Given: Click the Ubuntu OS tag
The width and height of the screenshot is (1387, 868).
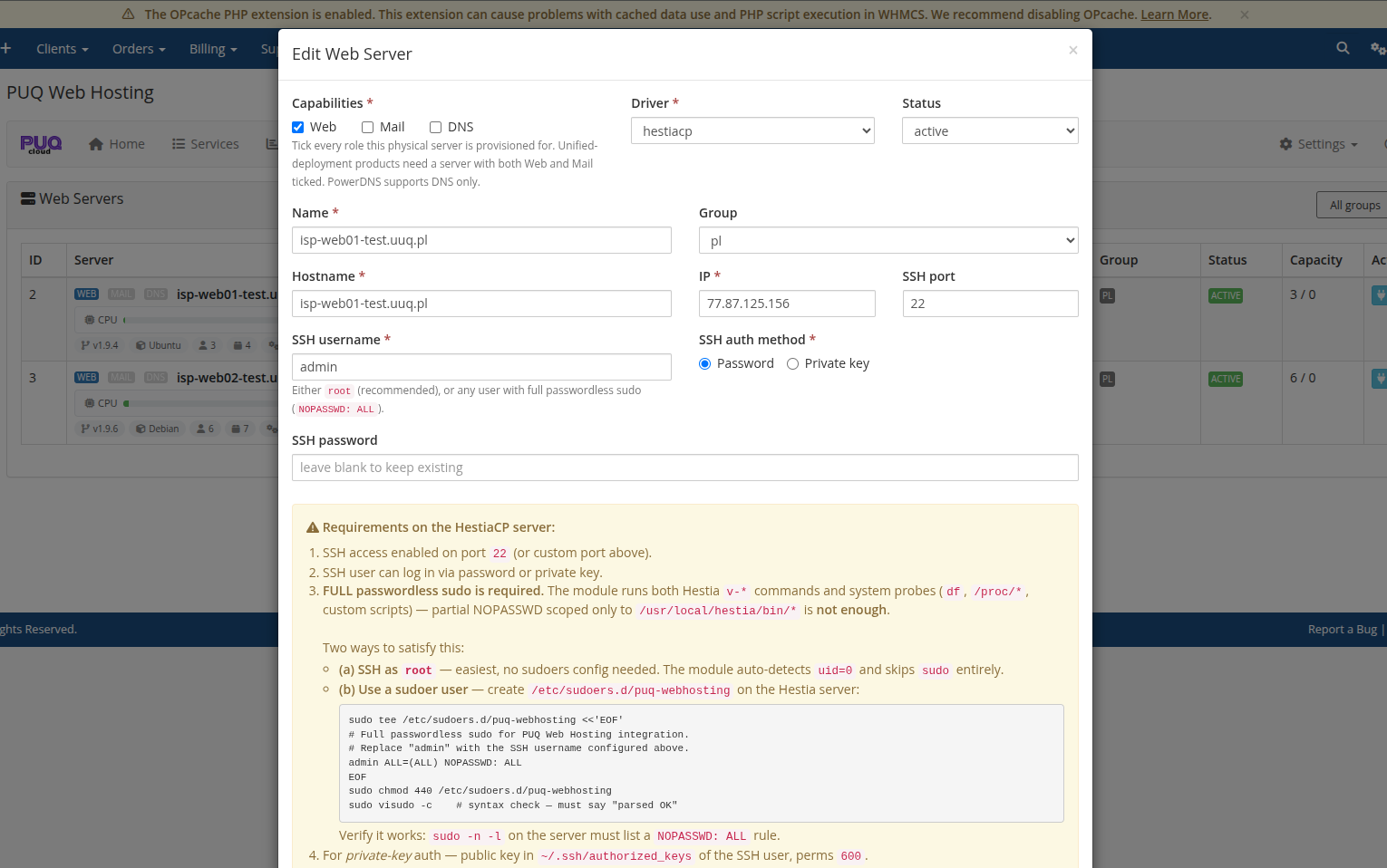Looking at the screenshot, I should (159, 345).
